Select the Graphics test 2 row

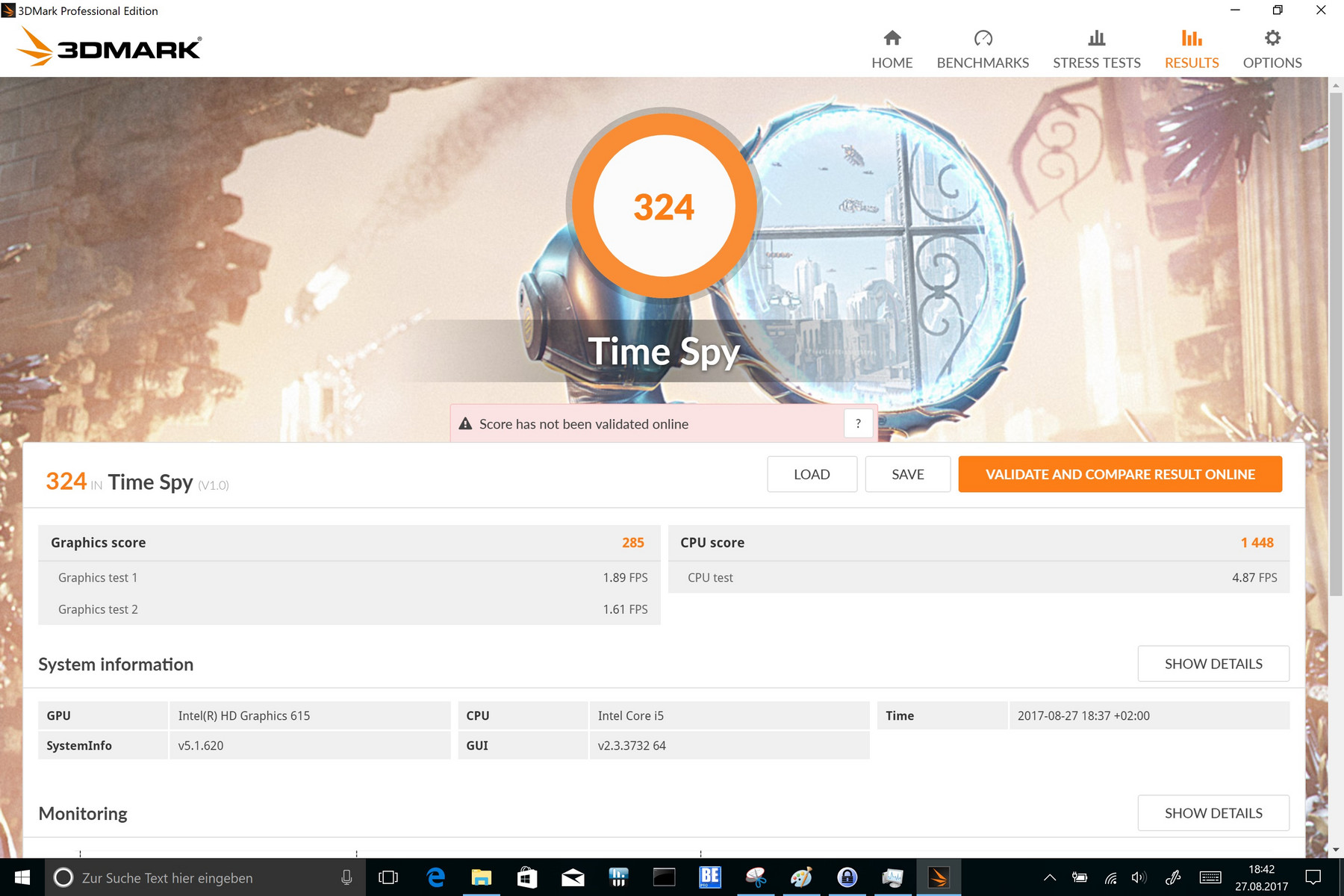point(349,609)
